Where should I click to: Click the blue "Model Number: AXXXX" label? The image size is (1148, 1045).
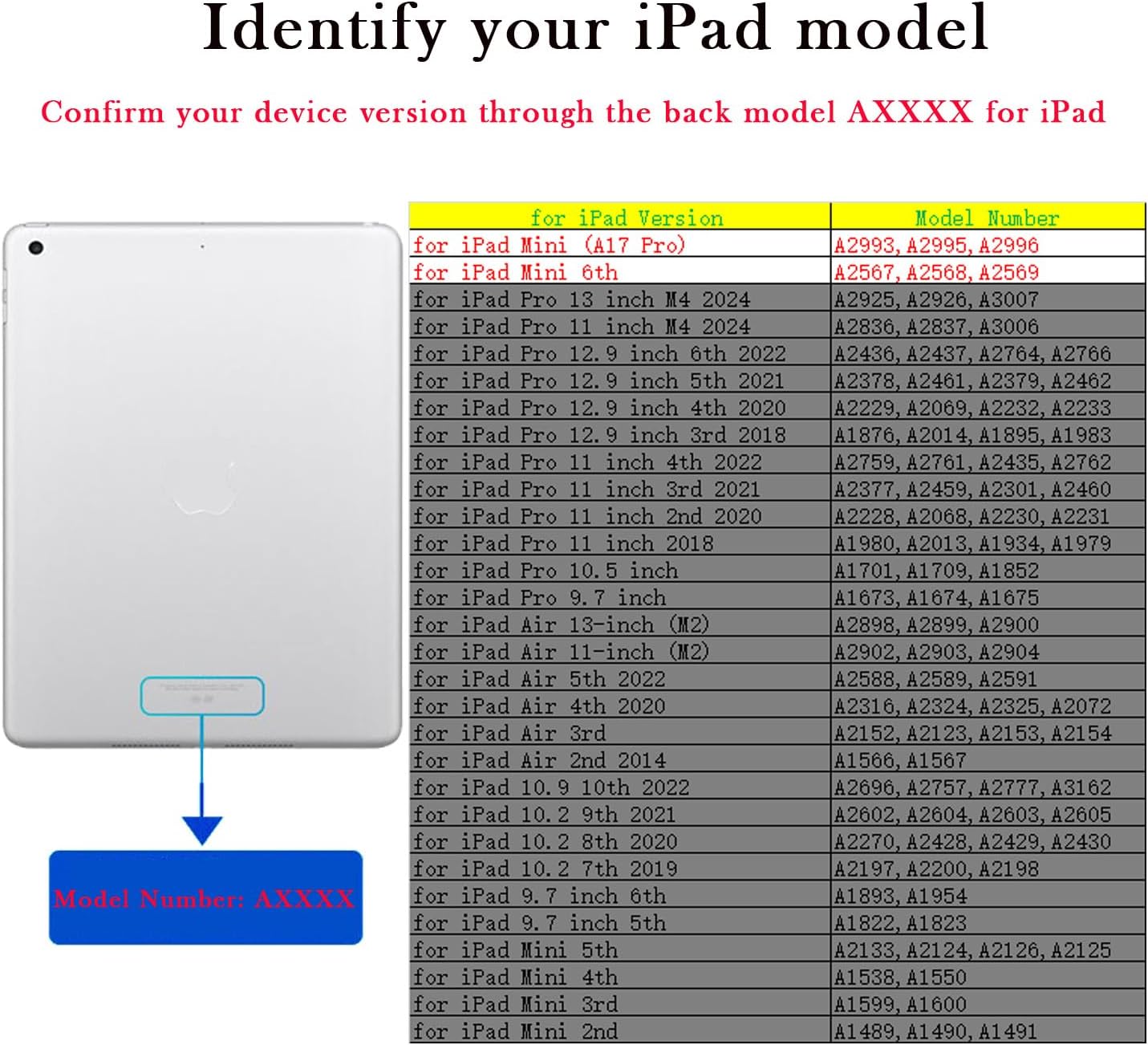click(x=205, y=897)
